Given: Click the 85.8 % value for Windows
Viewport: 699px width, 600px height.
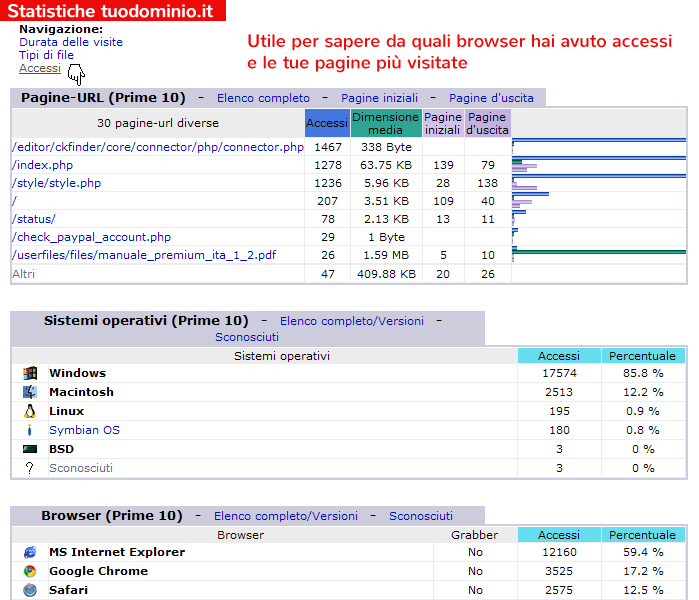Looking at the screenshot, I should (643, 373).
